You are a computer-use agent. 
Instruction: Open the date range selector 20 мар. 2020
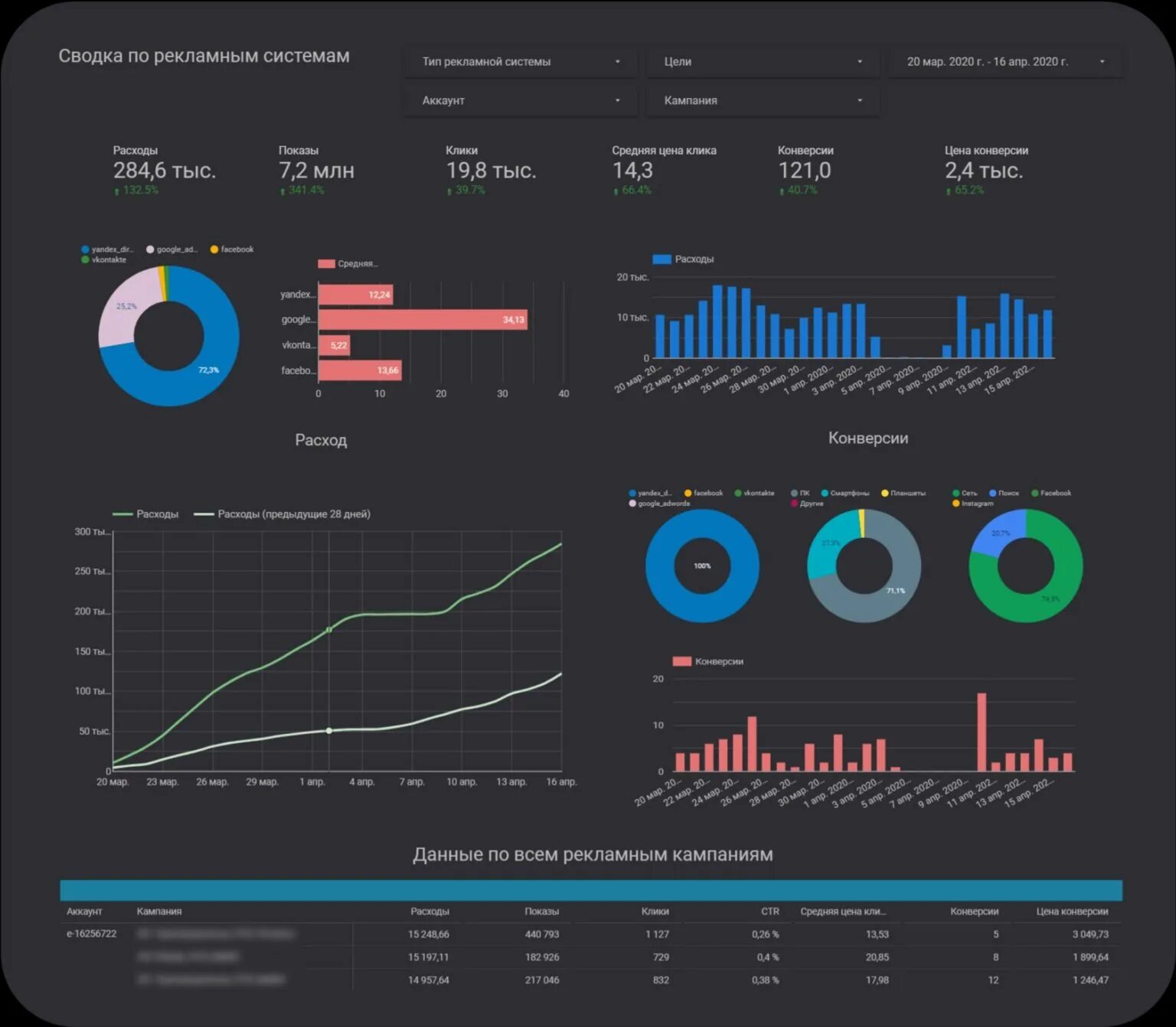click(x=1005, y=62)
